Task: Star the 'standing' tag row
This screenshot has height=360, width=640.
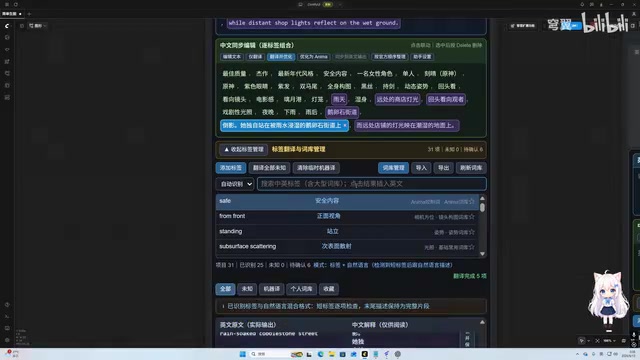Action: [472, 232]
